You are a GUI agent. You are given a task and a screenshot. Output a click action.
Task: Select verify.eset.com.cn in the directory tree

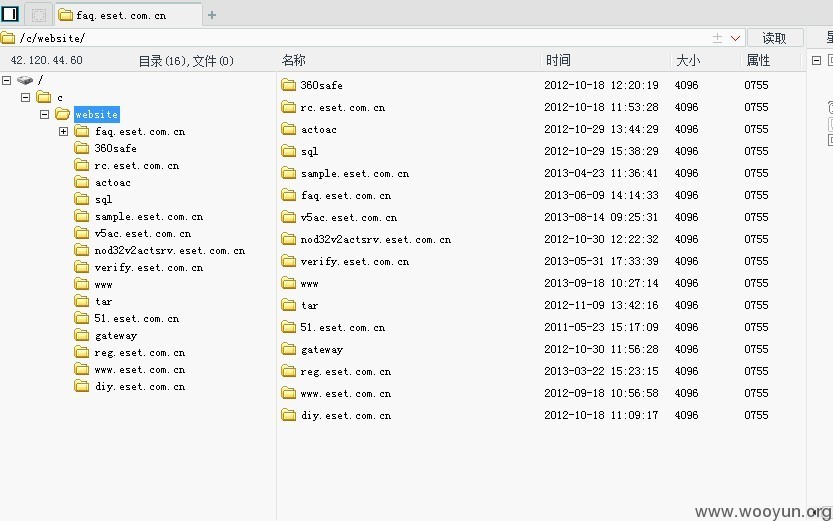149,268
